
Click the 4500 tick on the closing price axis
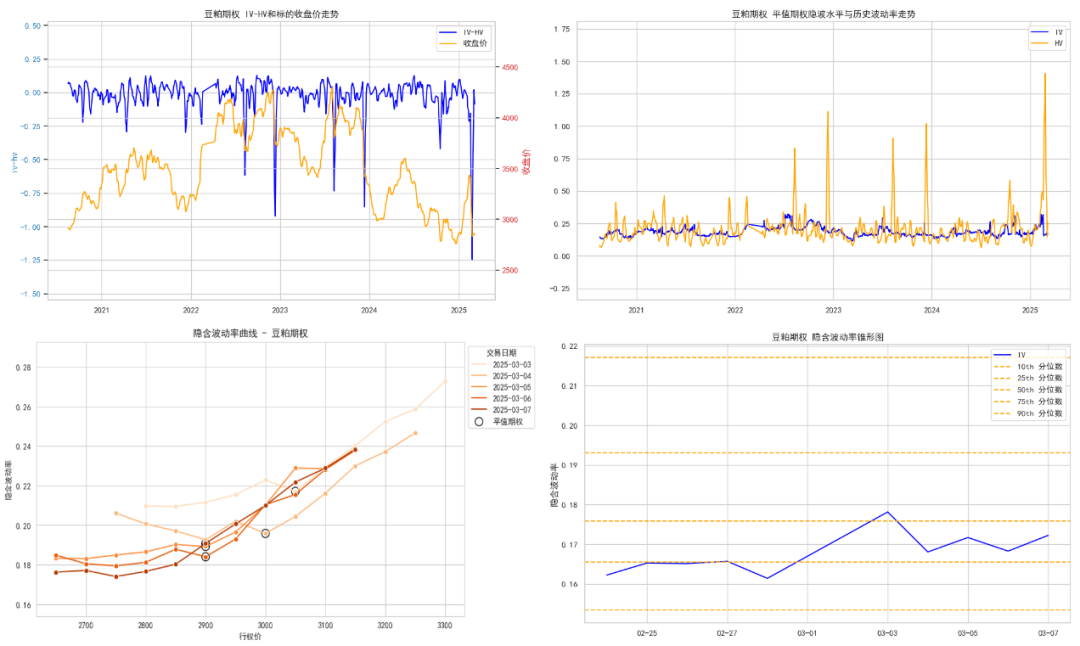[x=510, y=67]
